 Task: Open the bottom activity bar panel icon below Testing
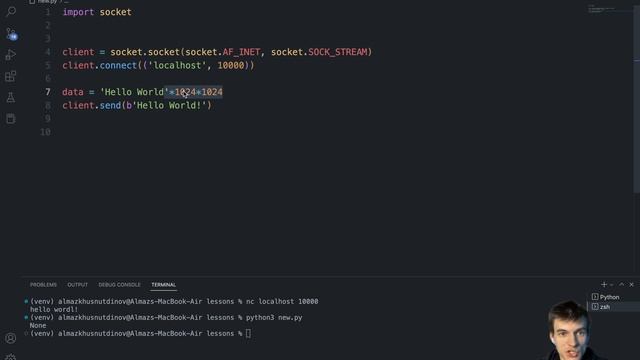(11, 119)
